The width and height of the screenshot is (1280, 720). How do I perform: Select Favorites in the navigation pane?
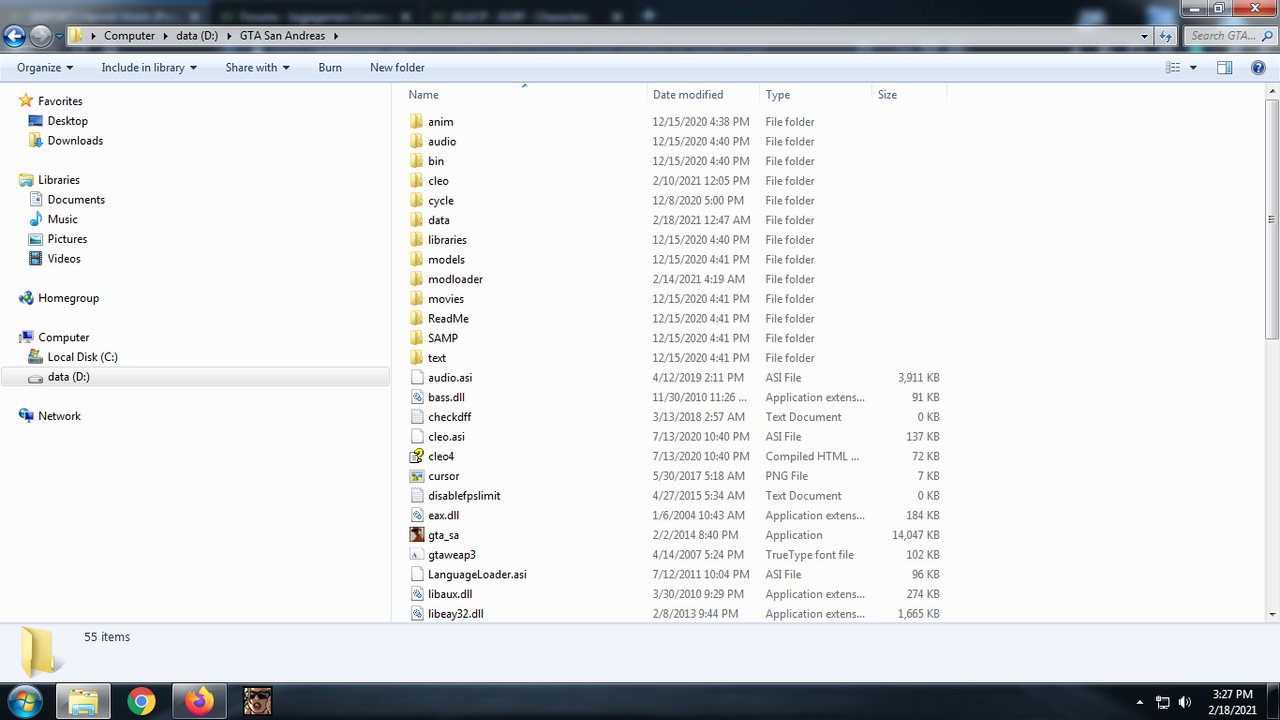60,101
